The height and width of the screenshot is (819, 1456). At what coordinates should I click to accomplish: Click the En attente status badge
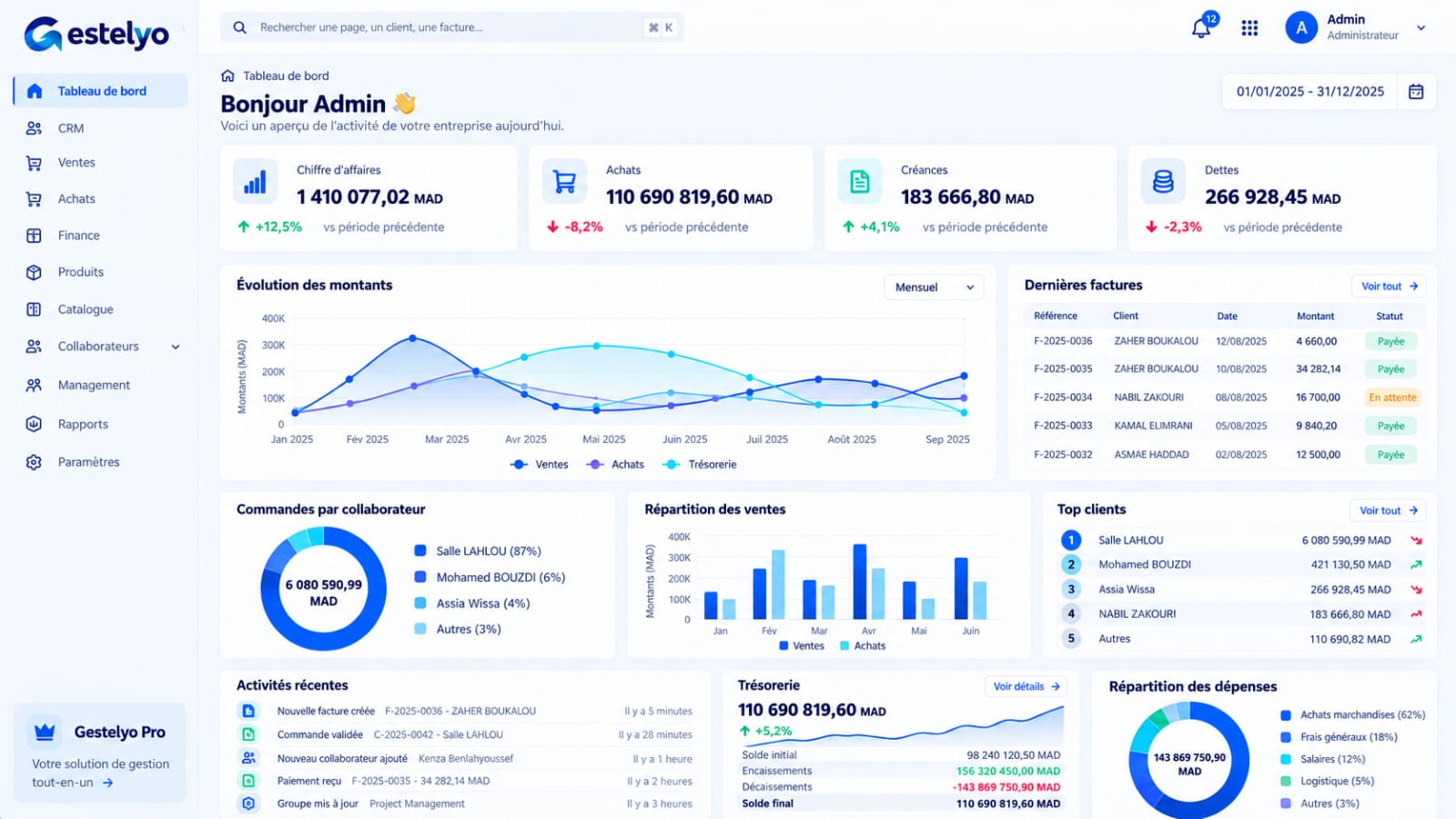[1392, 398]
